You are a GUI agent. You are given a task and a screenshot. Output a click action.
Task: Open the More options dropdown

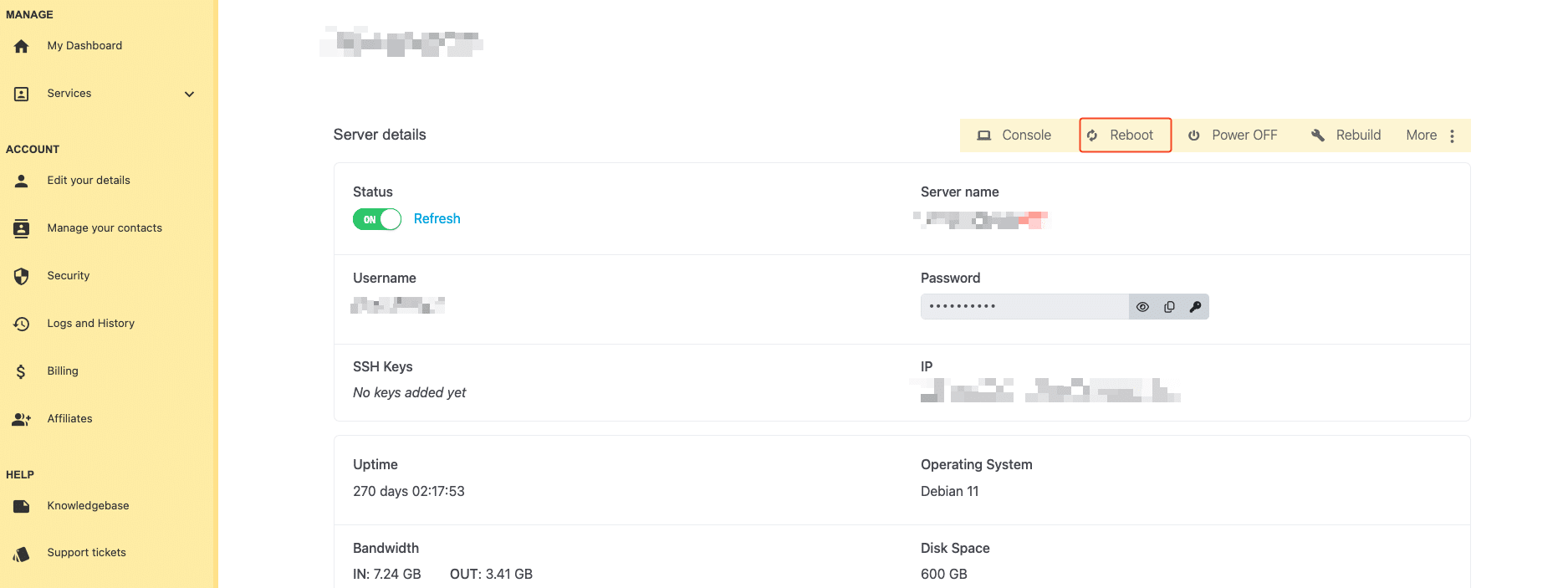click(x=1432, y=135)
